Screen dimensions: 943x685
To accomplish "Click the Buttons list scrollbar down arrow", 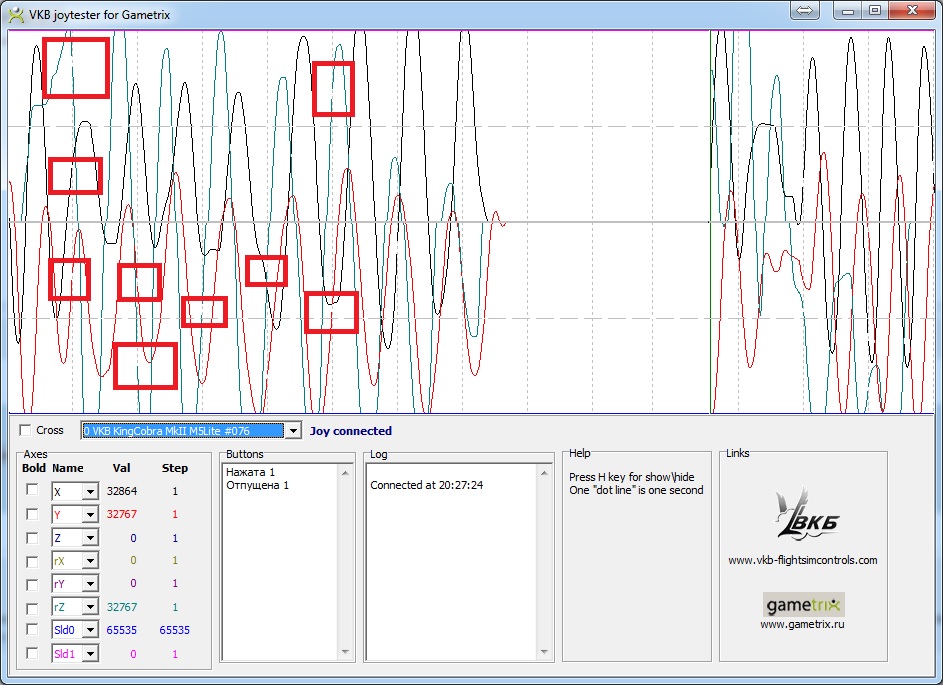I will click(345, 652).
